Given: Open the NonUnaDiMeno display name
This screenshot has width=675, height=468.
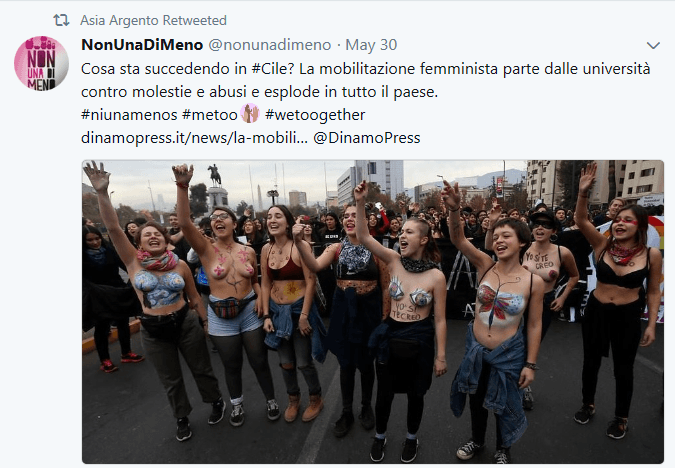Looking at the screenshot, I should 142,45.
